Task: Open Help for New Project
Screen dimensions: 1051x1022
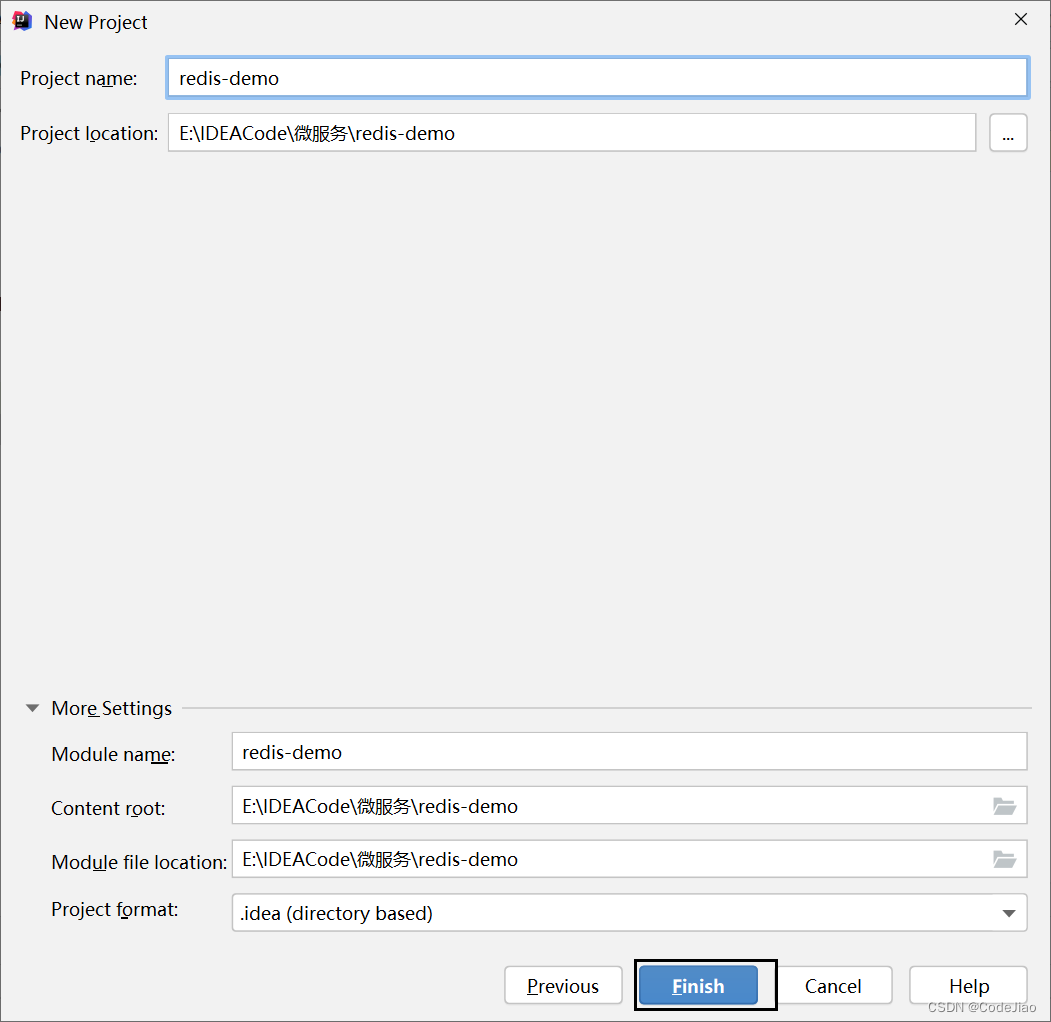Action: pos(969,985)
